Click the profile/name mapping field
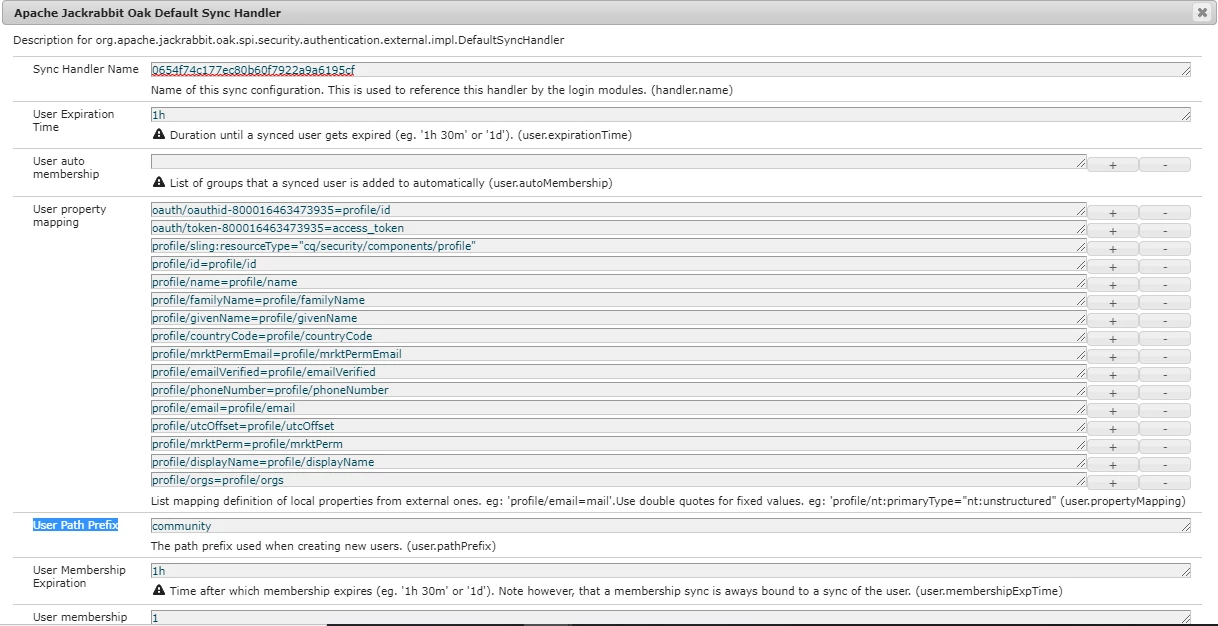Viewport: 1218px width, 626px height. click(x=619, y=282)
